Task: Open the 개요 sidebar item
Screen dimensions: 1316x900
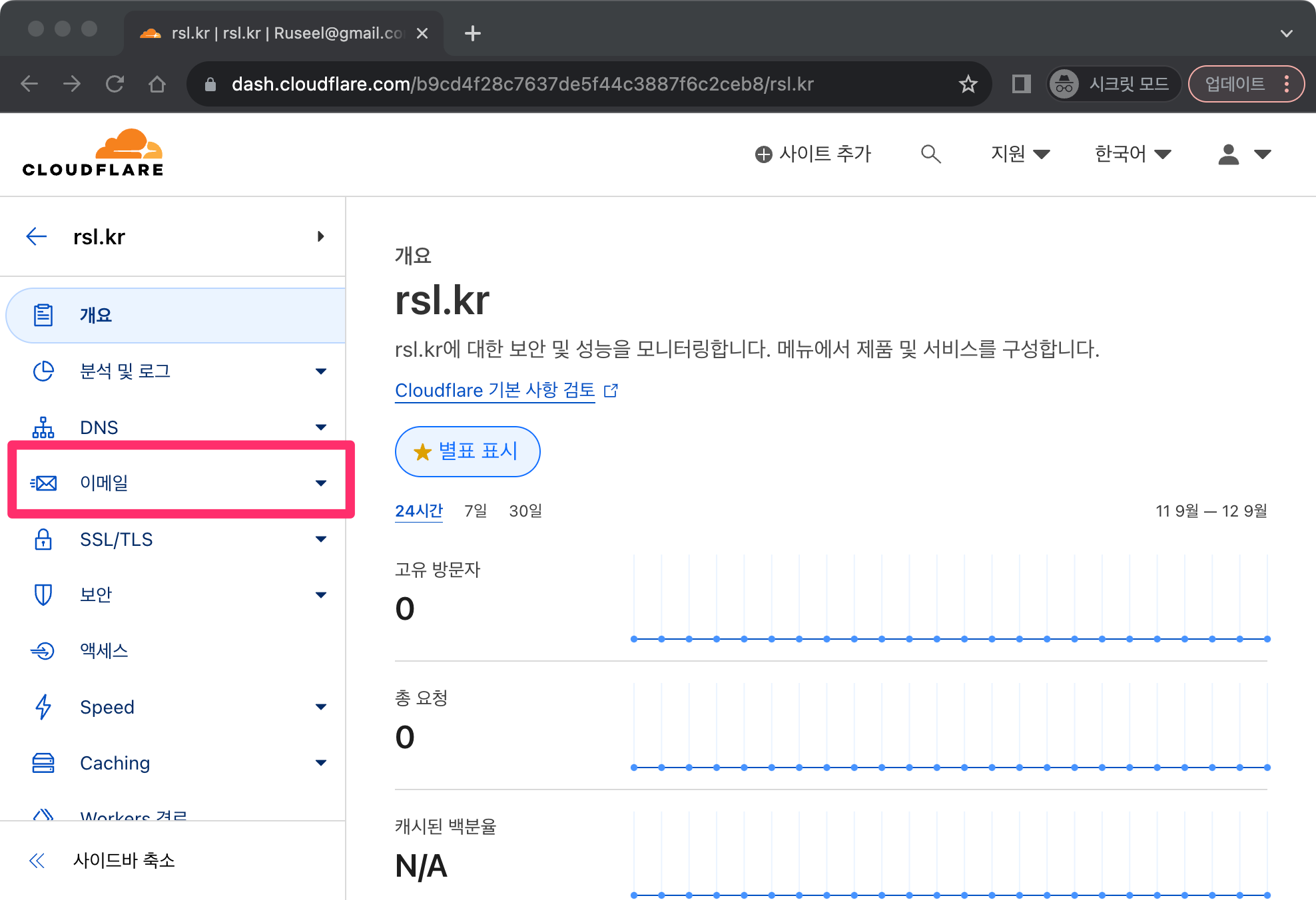Action: pyautogui.click(x=176, y=315)
